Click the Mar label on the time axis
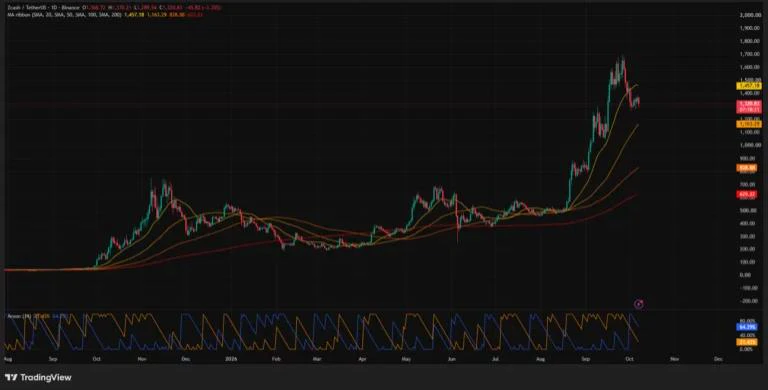The width and height of the screenshot is (768, 390). click(316, 359)
